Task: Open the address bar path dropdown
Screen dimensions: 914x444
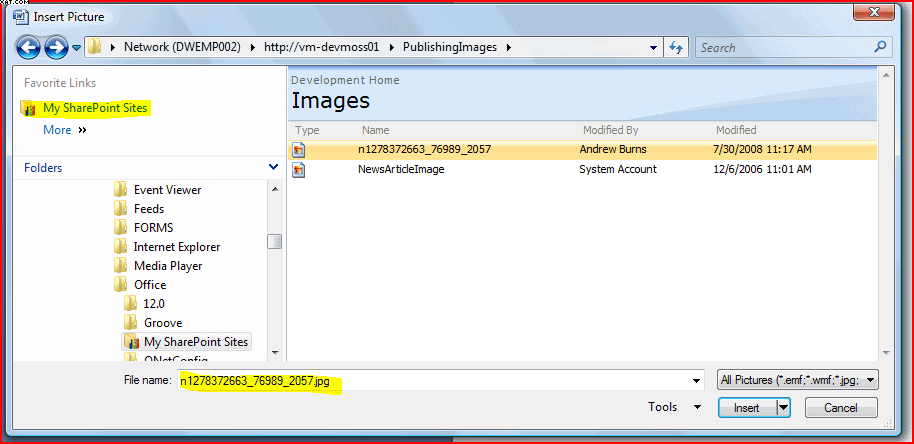Action: point(653,47)
